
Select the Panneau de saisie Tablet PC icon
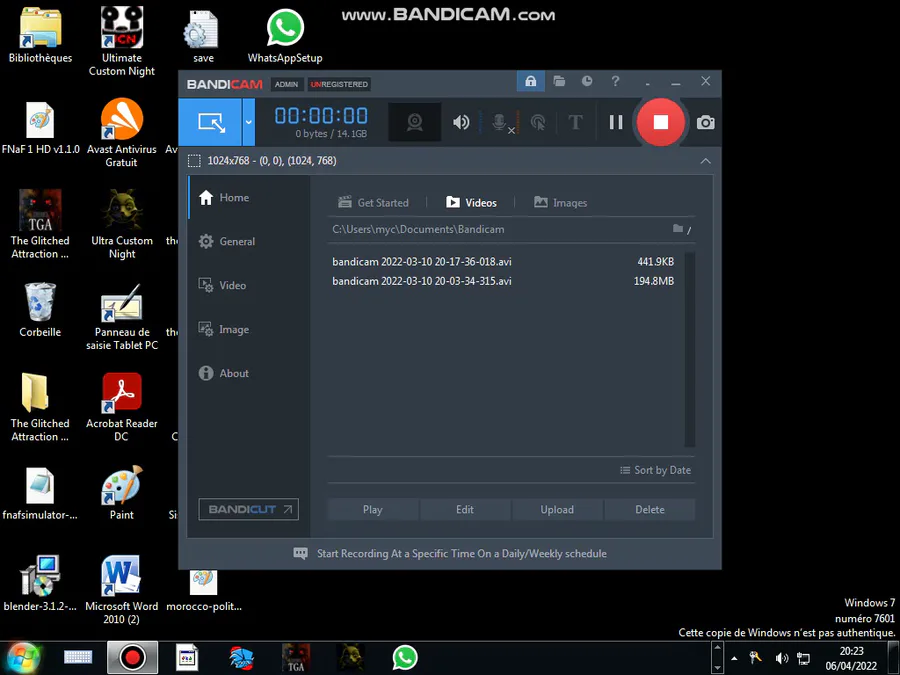122,316
